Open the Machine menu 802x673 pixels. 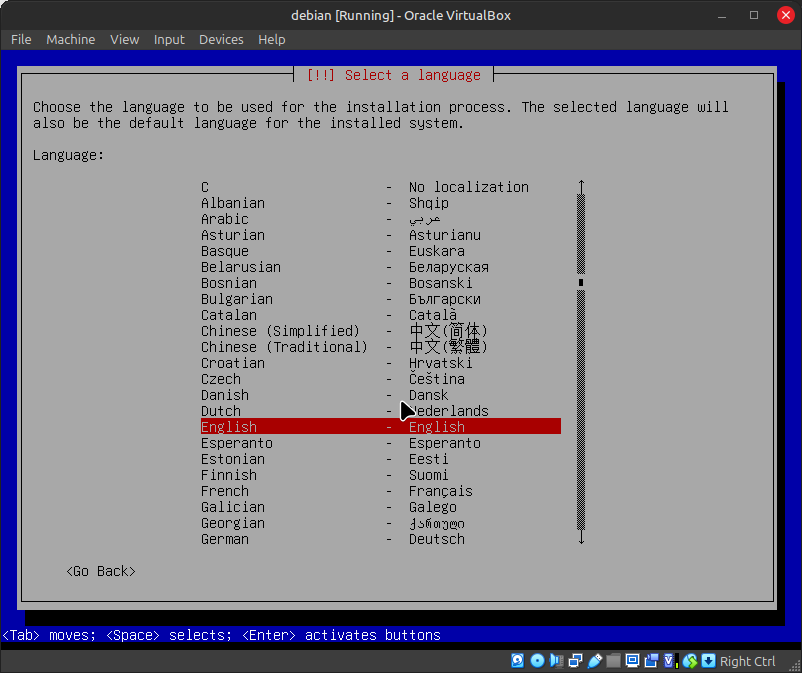click(x=71, y=39)
